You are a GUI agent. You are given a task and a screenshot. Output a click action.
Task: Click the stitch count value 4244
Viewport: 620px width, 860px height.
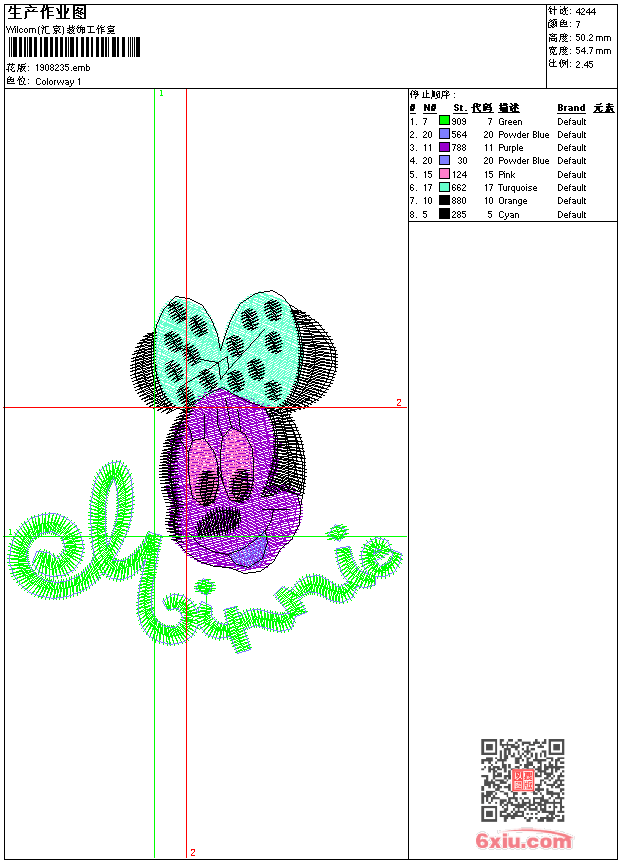point(585,11)
